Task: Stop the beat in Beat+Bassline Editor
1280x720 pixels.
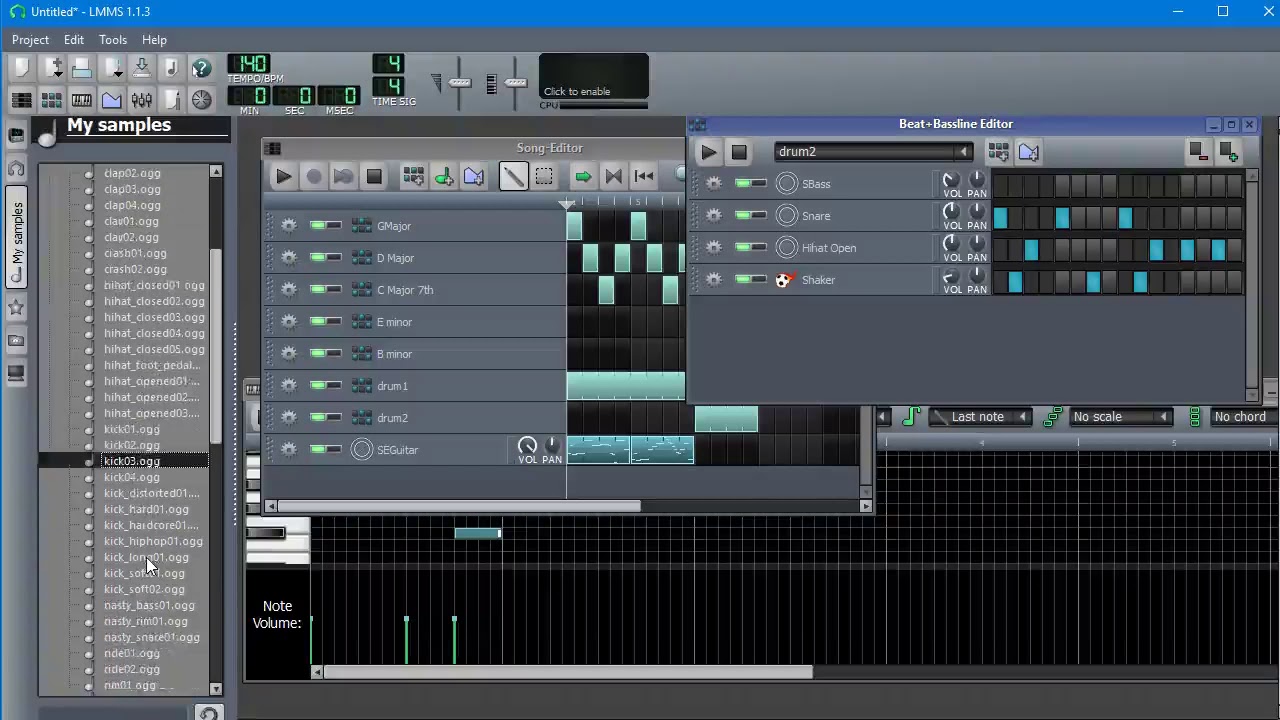Action: coord(739,152)
